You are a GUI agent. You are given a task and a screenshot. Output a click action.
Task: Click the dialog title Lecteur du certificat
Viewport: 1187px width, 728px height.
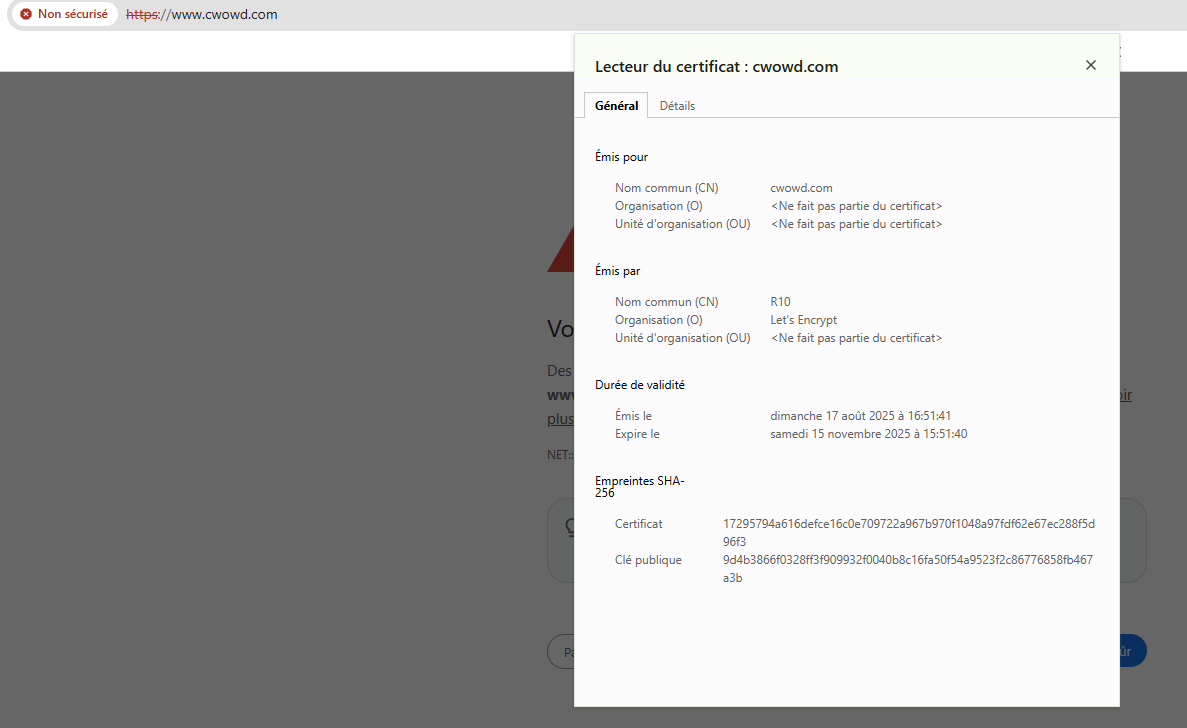pyautogui.click(x=716, y=67)
